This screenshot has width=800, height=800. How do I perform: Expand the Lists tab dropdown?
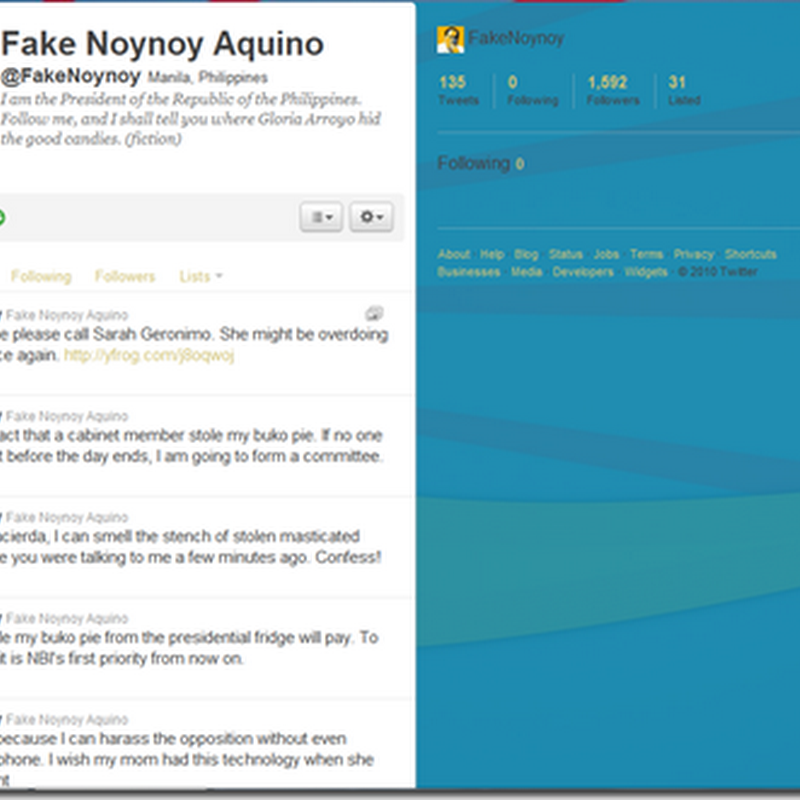click(201, 277)
